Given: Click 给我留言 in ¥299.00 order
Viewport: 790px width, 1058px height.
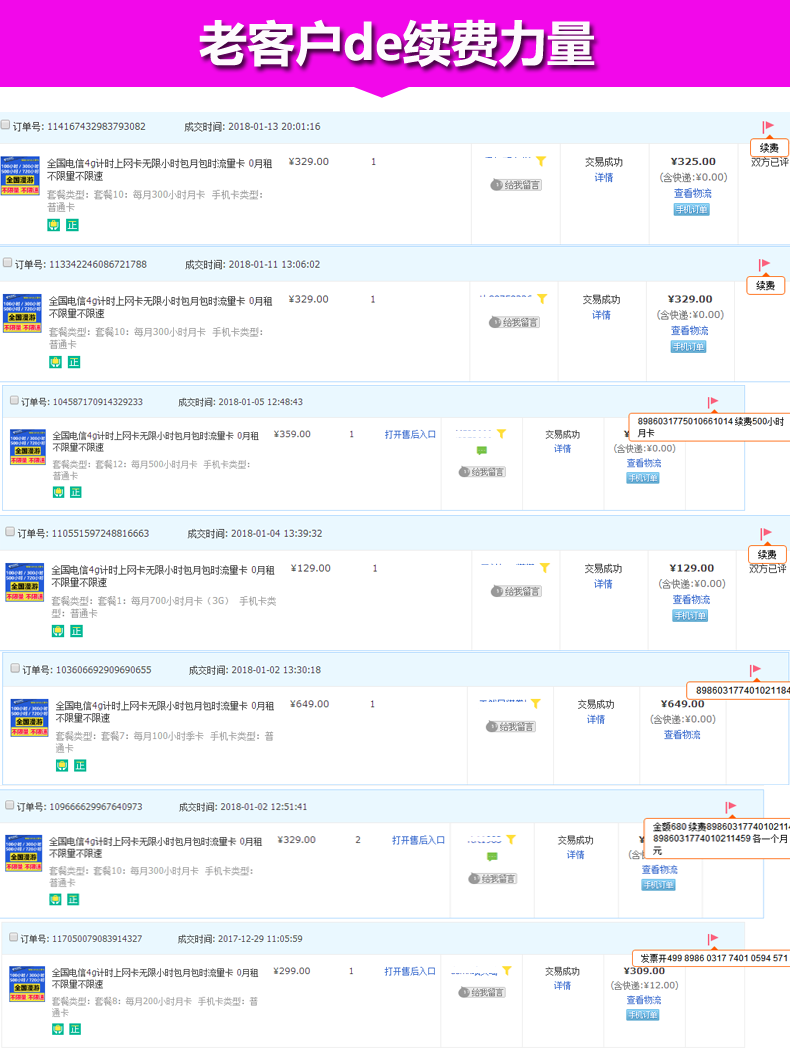Looking at the screenshot, I should tap(482, 993).
